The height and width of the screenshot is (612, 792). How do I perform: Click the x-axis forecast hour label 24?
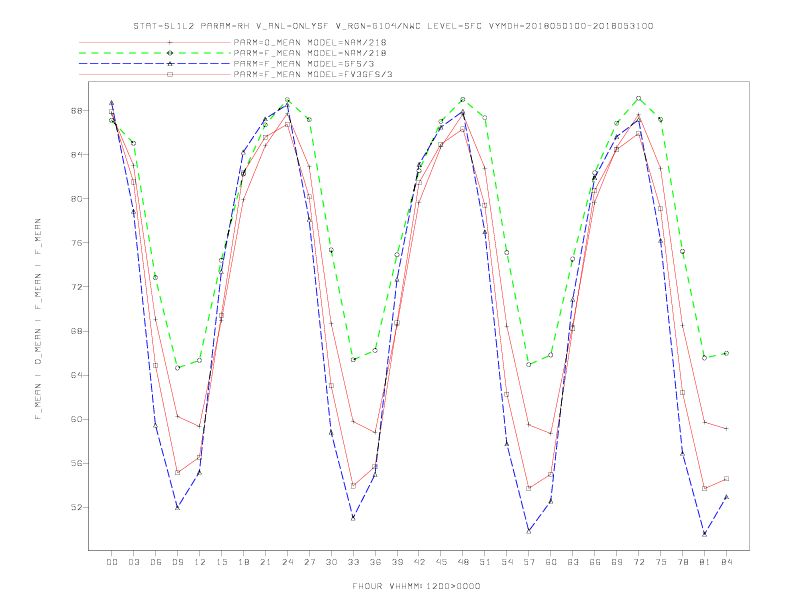pos(287,562)
